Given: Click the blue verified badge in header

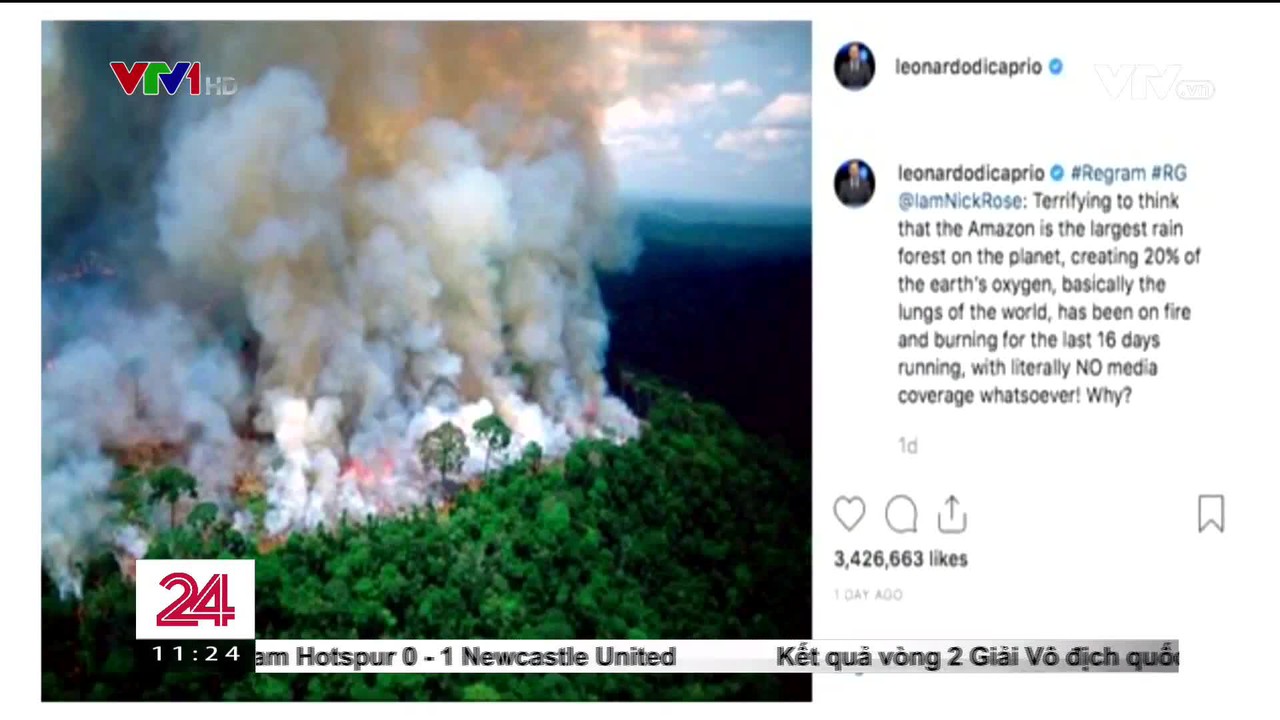Looking at the screenshot, I should pyautogui.click(x=1055, y=67).
